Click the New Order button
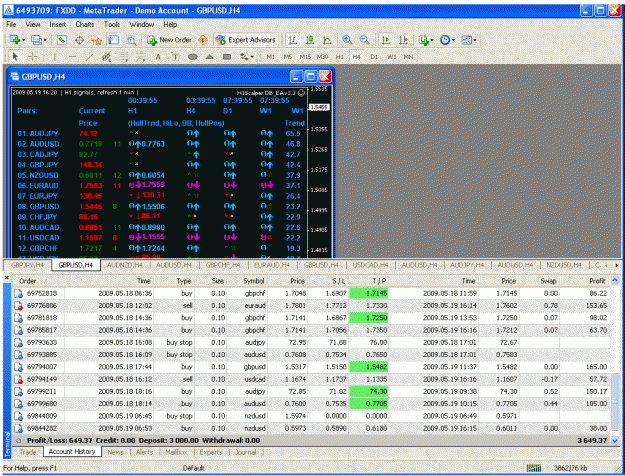Screen dimensions: 625x476 (169, 40)
